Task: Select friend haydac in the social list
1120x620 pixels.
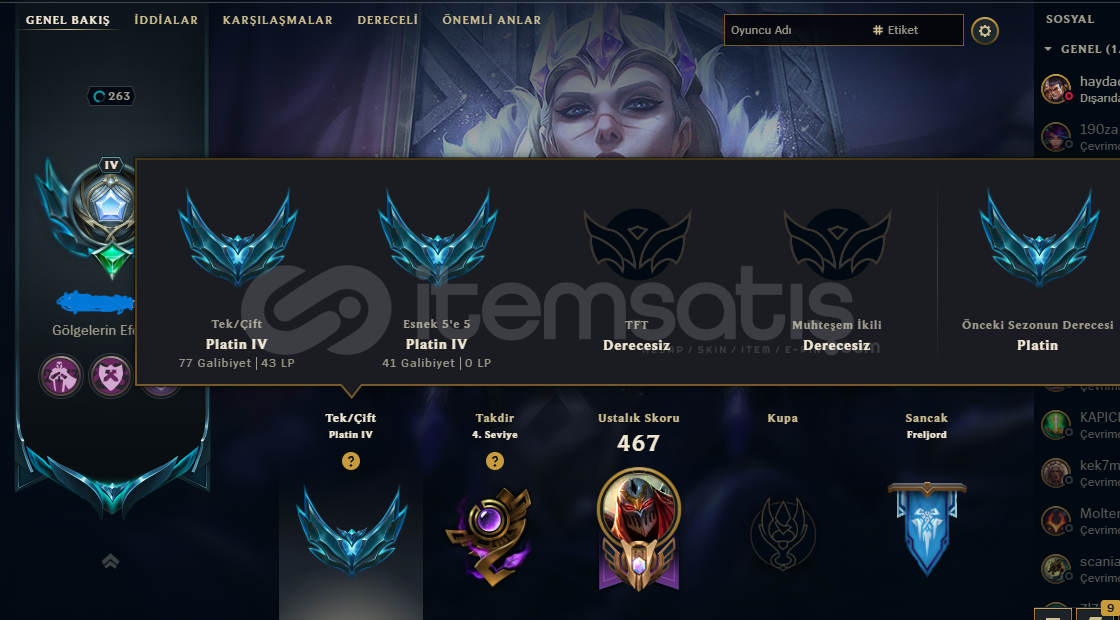Action: [1079, 89]
